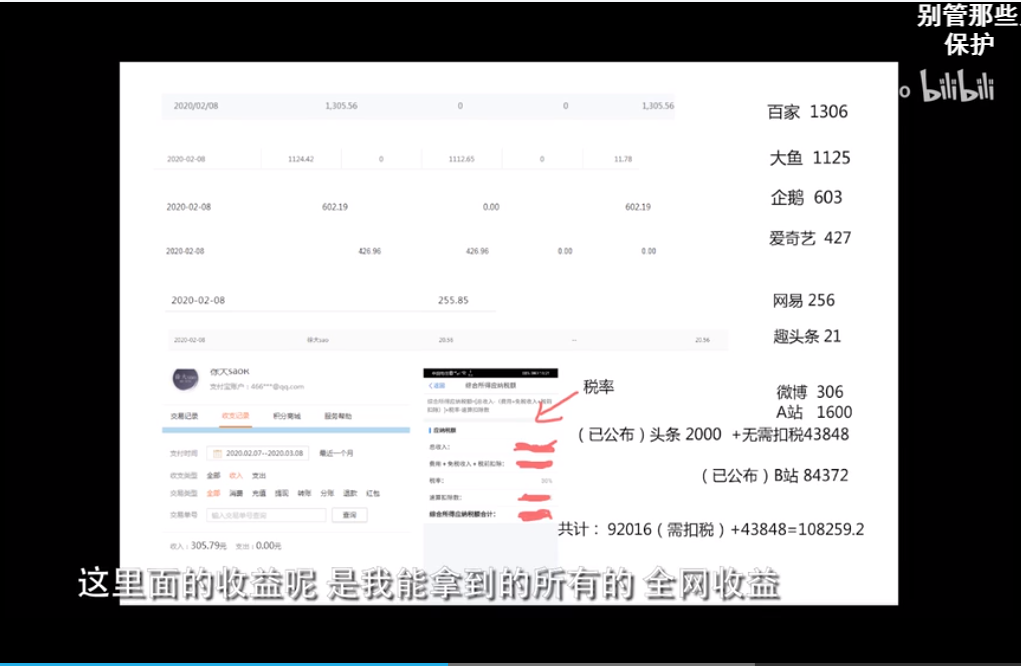Click the round user avatar image
The width and height of the screenshot is (1021, 667).
[x=186, y=378]
